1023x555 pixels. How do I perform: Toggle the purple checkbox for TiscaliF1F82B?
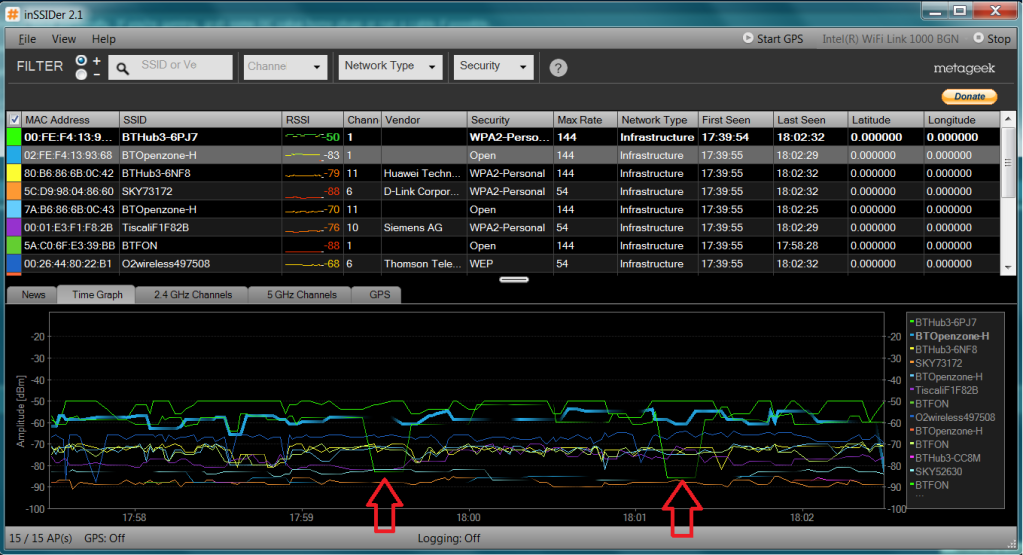pos(14,228)
